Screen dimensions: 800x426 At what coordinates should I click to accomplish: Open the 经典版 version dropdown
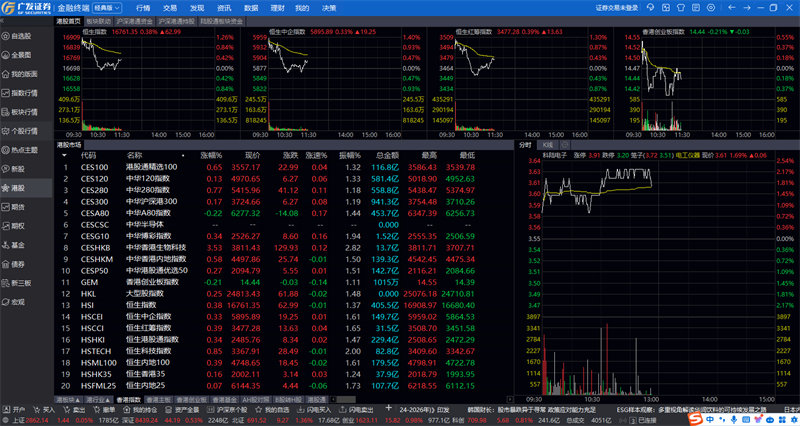(107, 8)
